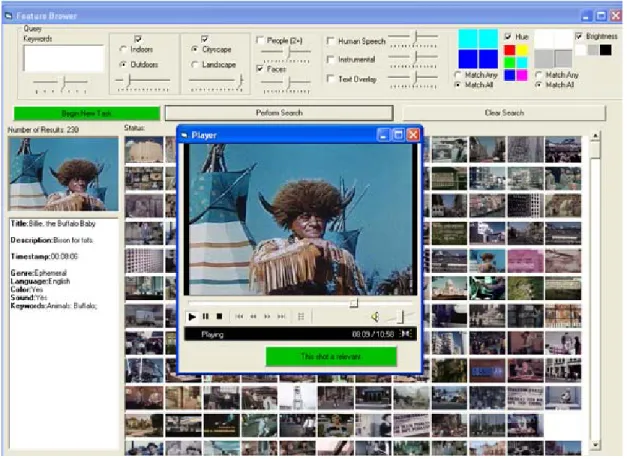The height and width of the screenshot is (459, 627).
Task: Click the Play button in the Player
Action: (x=192, y=317)
